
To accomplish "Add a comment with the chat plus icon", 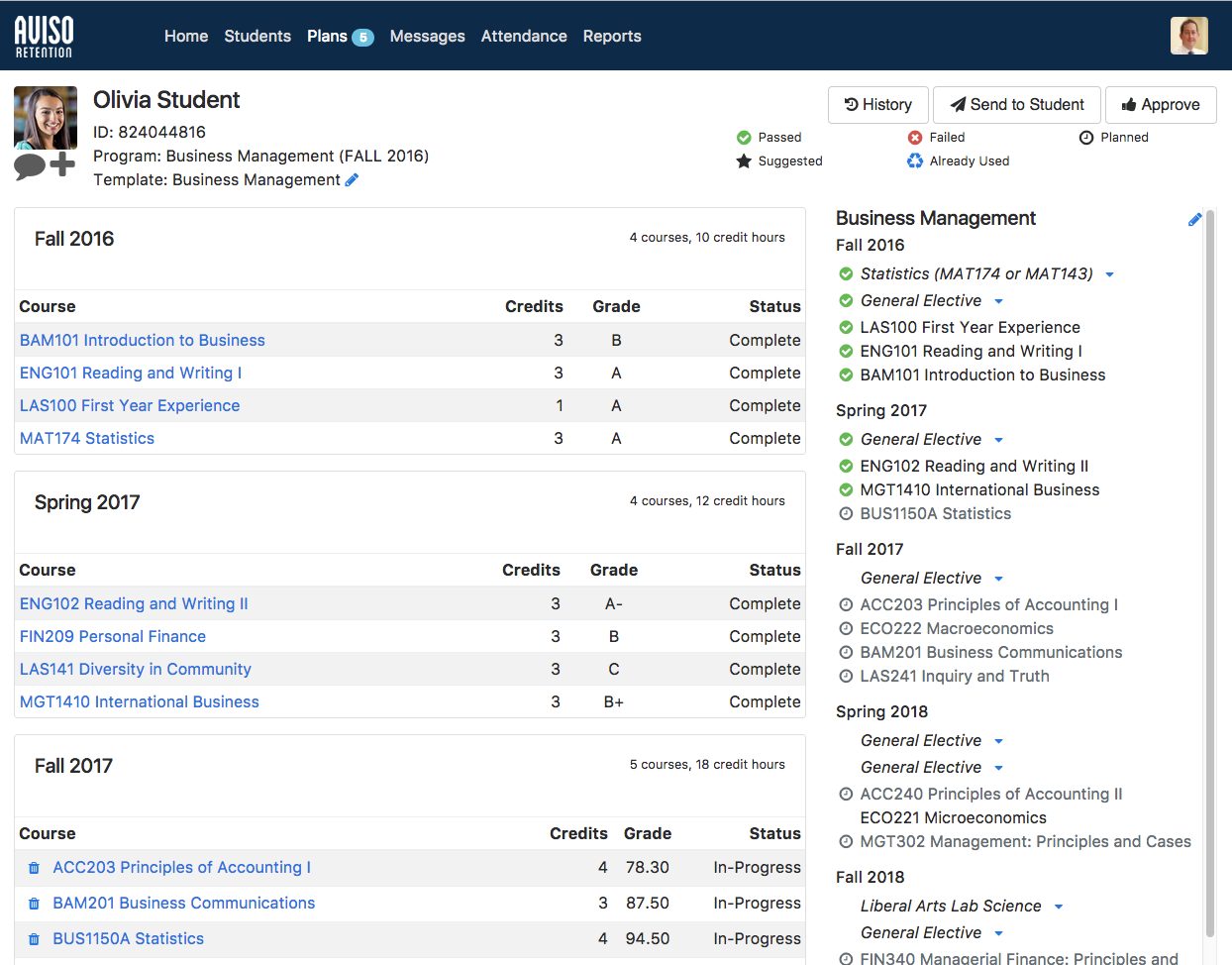I will (x=45, y=165).
